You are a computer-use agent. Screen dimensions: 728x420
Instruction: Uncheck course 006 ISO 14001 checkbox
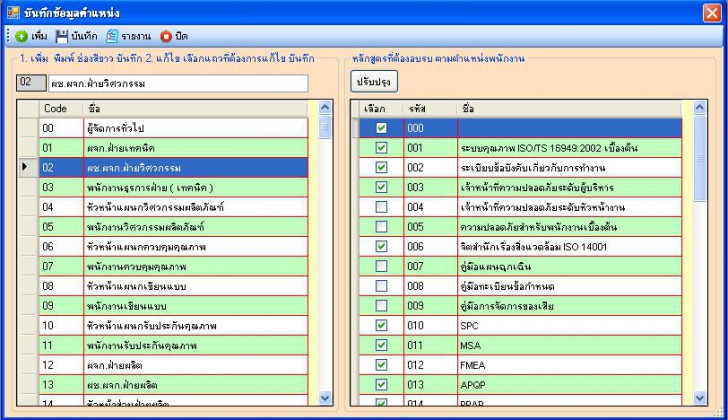pyautogui.click(x=381, y=246)
